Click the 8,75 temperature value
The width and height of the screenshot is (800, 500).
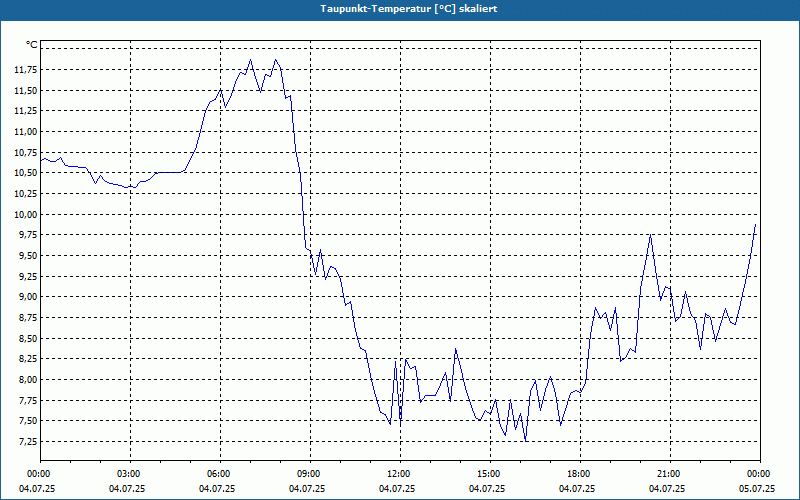(x=28, y=318)
